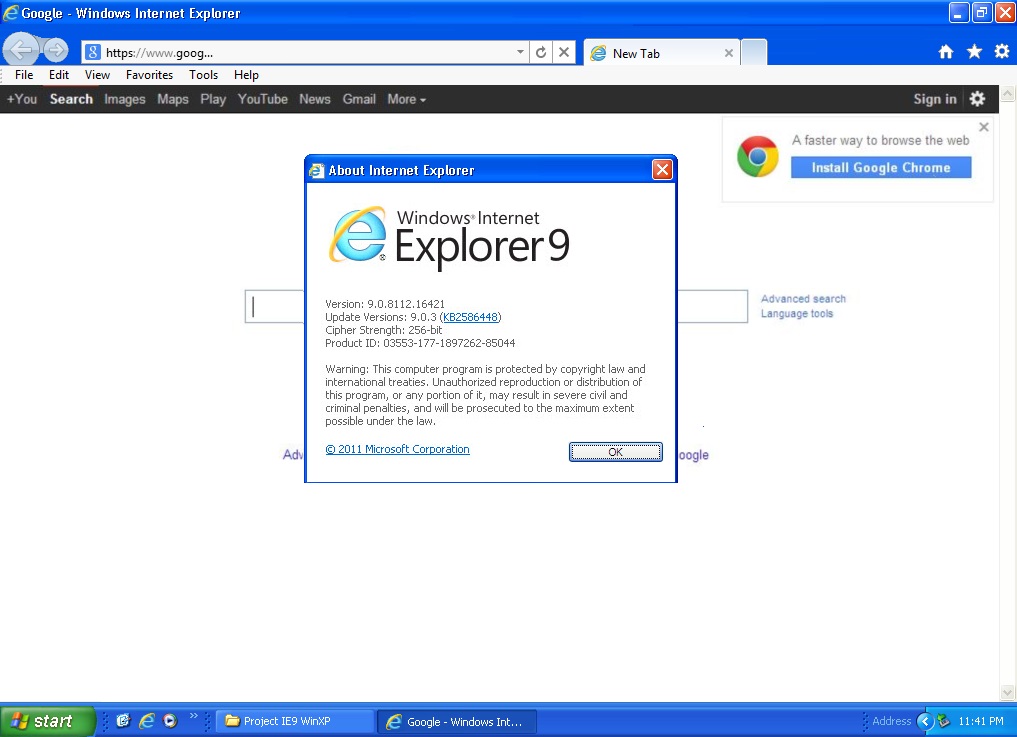Dismiss the Chrome promotion with its X
The height and width of the screenshot is (737, 1017).
coord(984,127)
